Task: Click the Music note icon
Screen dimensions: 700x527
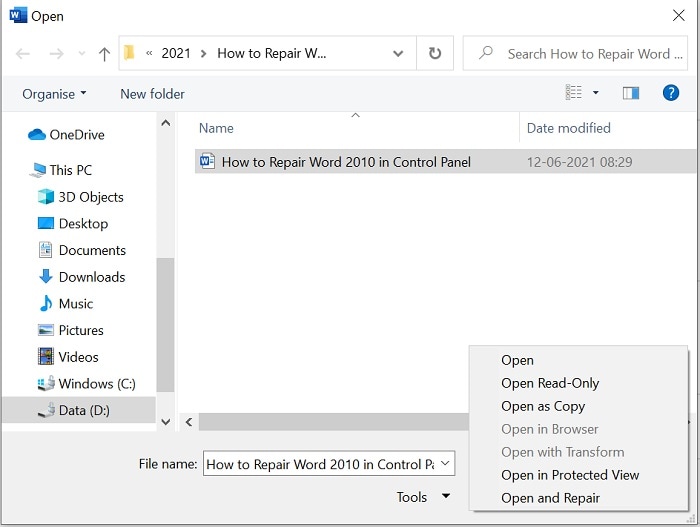Action: (46, 303)
